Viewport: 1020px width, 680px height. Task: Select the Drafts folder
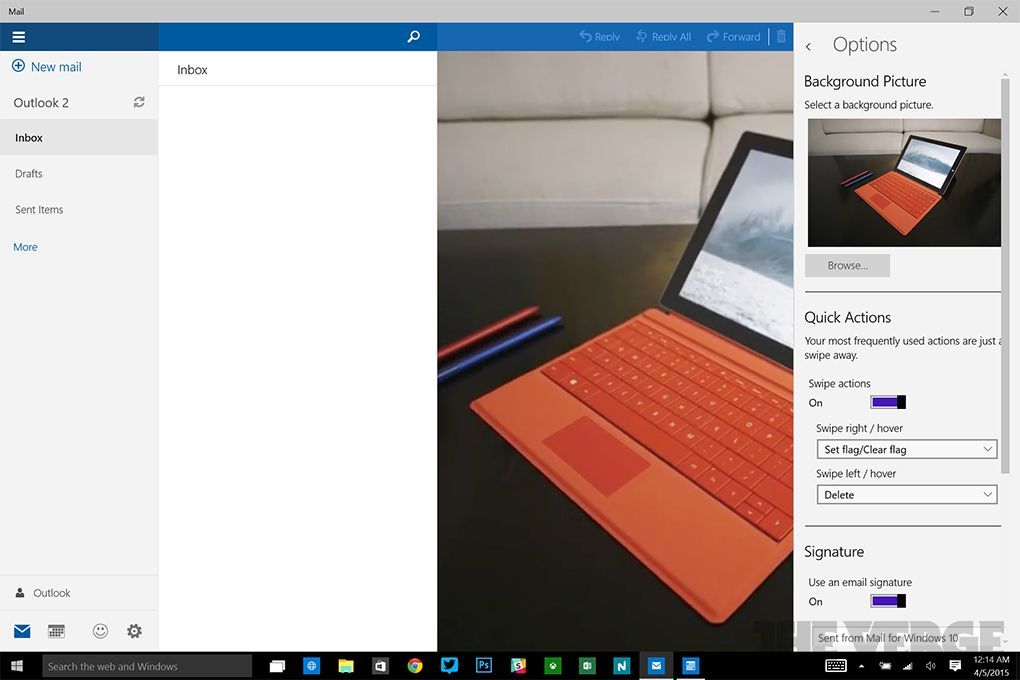28,173
